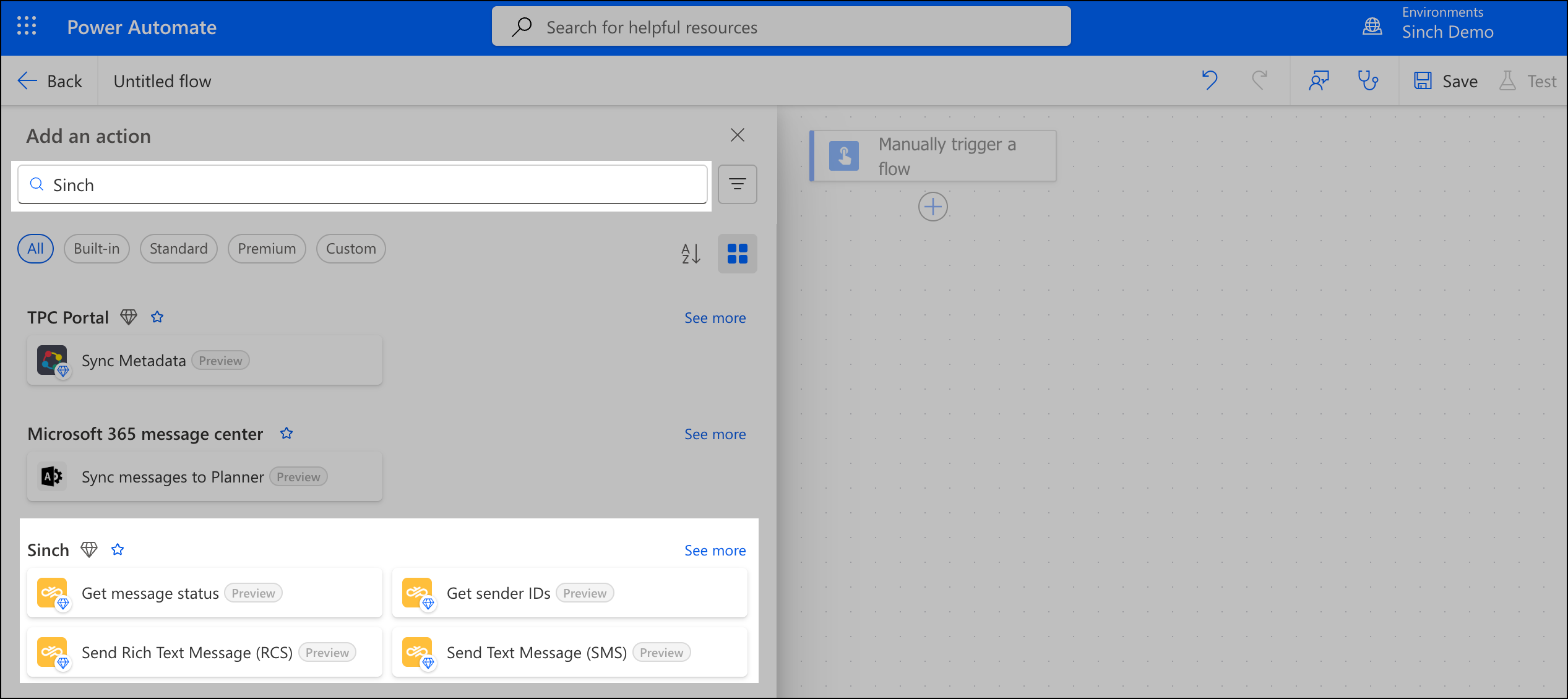This screenshot has width=1568, height=699.
Task: Add the Get sender IDs action
Action: coord(569,593)
